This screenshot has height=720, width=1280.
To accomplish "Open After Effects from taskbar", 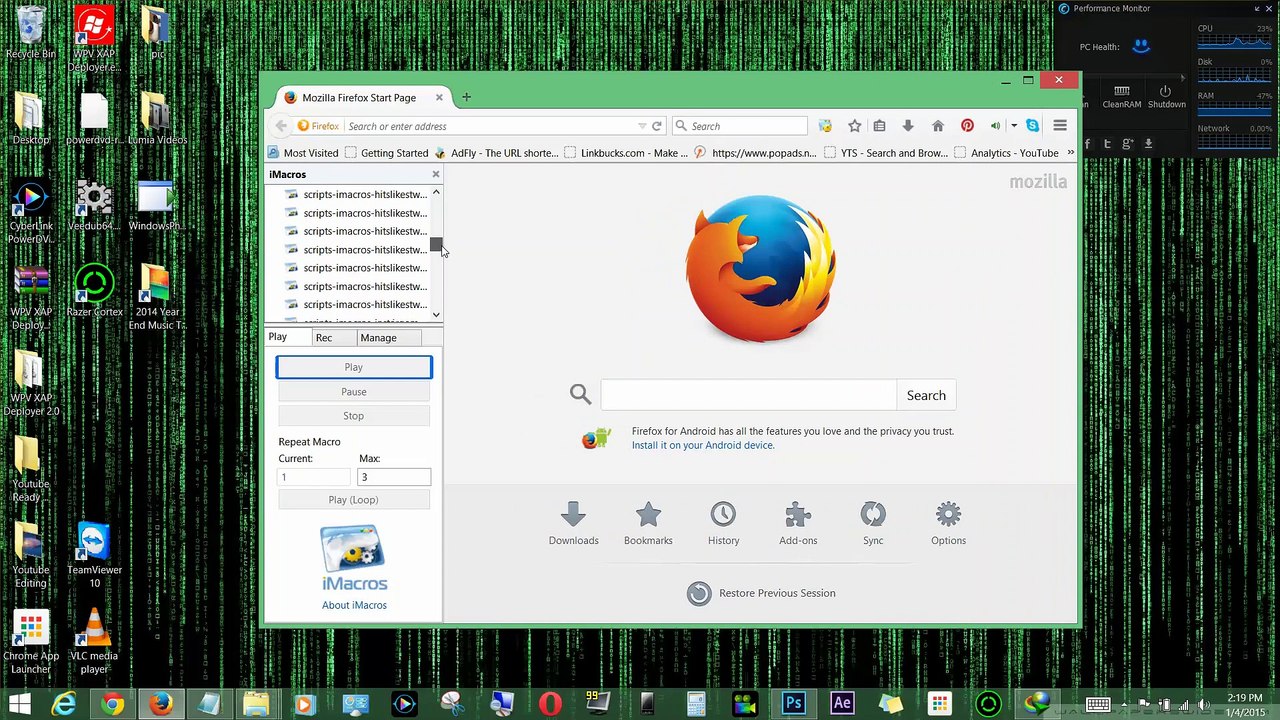I will [x=842, y=704].
